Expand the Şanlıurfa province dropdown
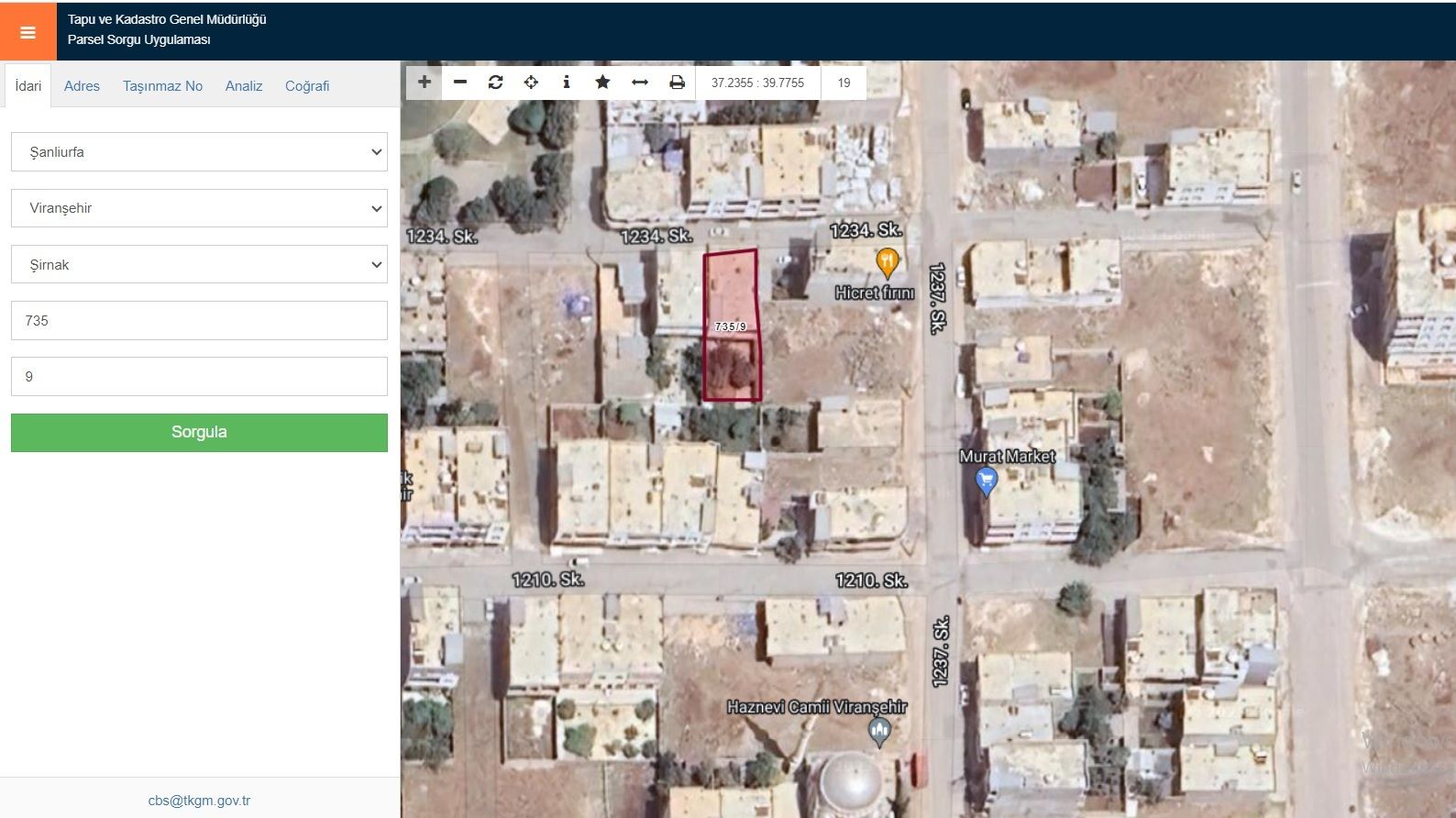The height and width of the screenshot is (818, 1456). [199, 152]
